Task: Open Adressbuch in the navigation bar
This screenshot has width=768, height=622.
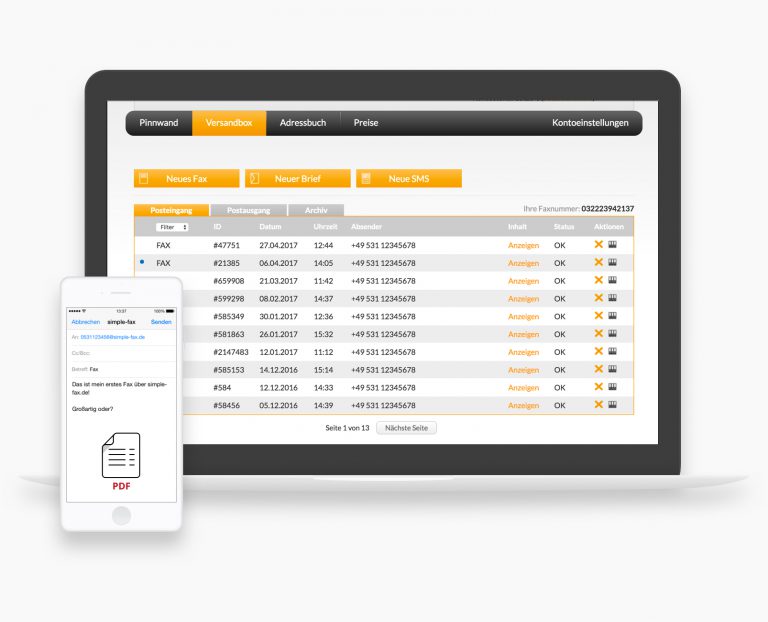Action: (x=303, y=123)
